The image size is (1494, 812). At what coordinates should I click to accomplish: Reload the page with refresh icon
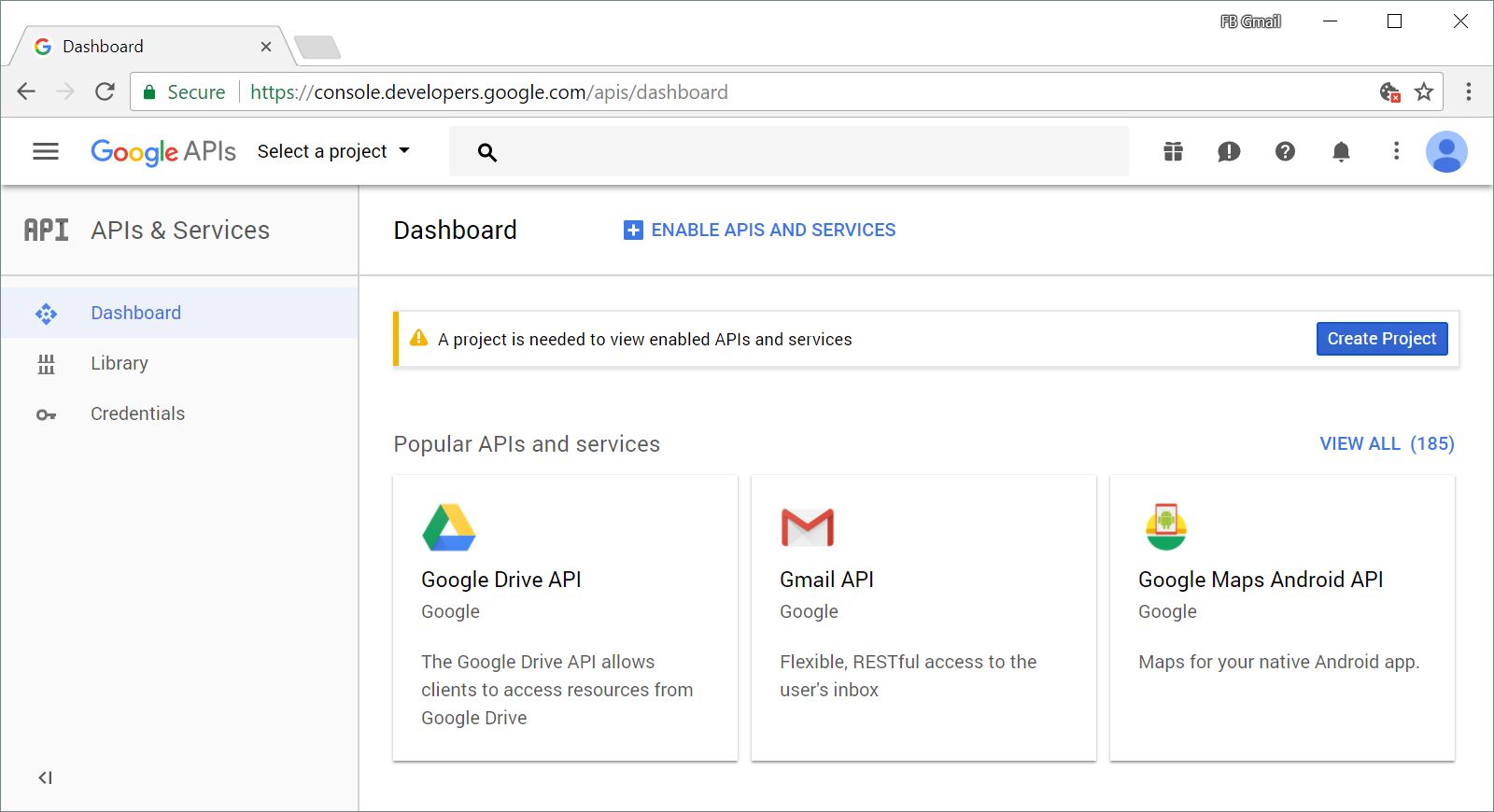pos(105,91)
